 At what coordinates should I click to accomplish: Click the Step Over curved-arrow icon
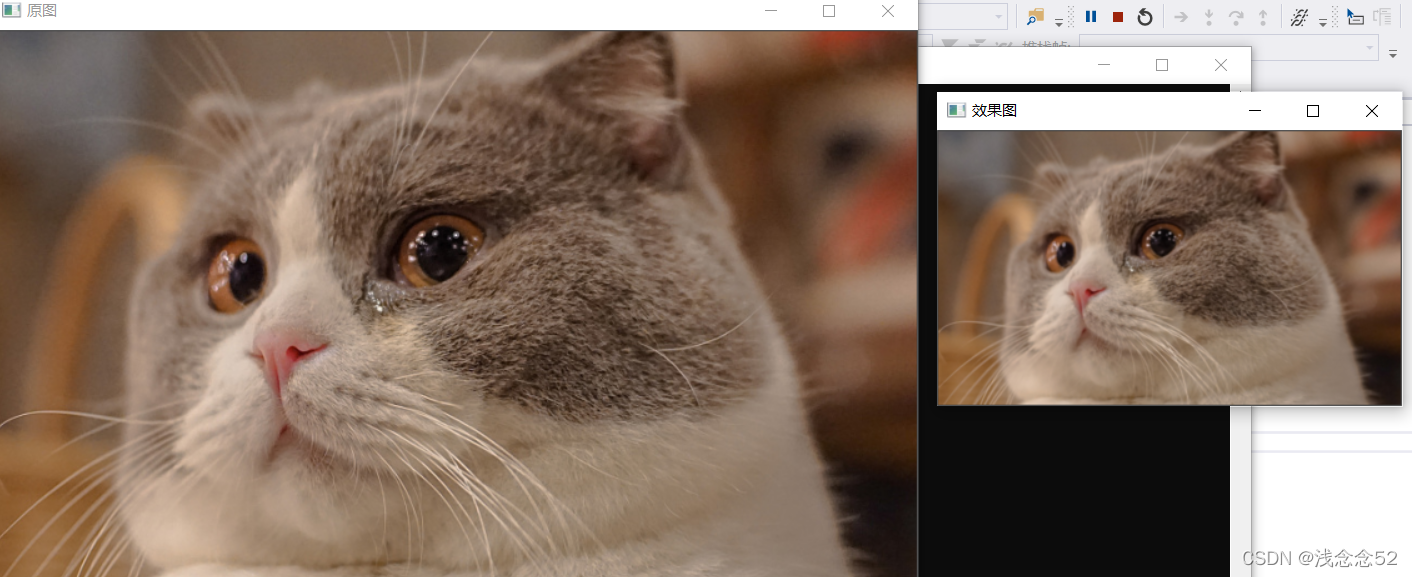[1236, 17]
